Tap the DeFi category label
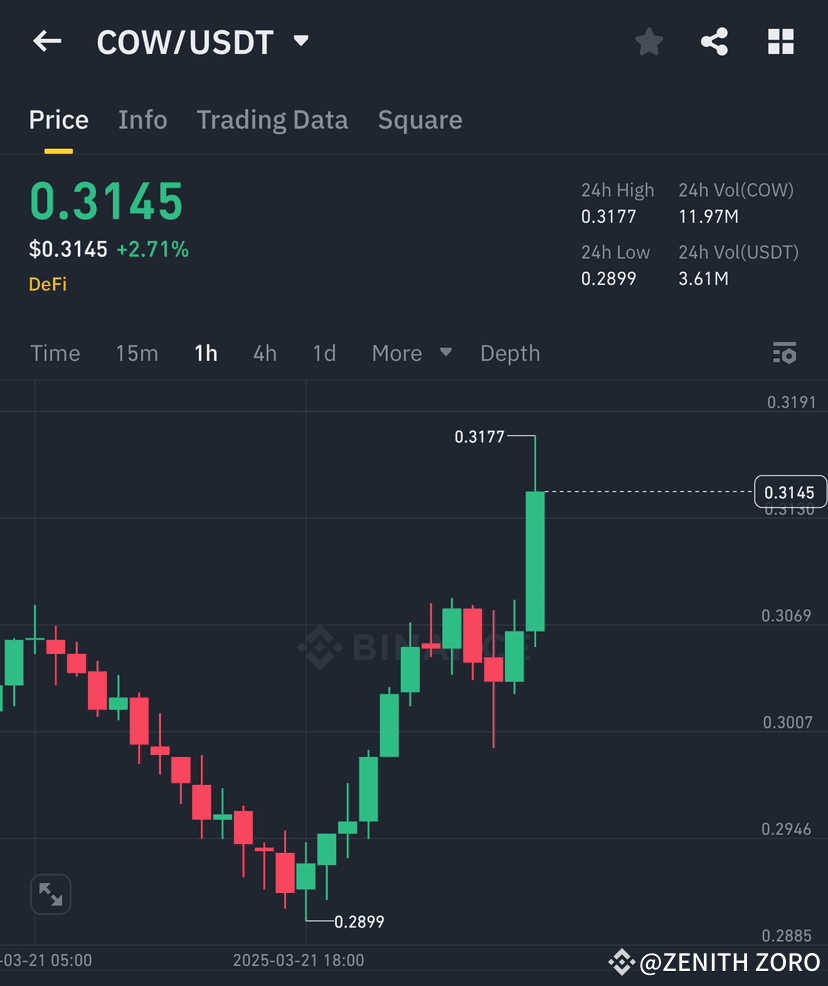 (46, 284)
